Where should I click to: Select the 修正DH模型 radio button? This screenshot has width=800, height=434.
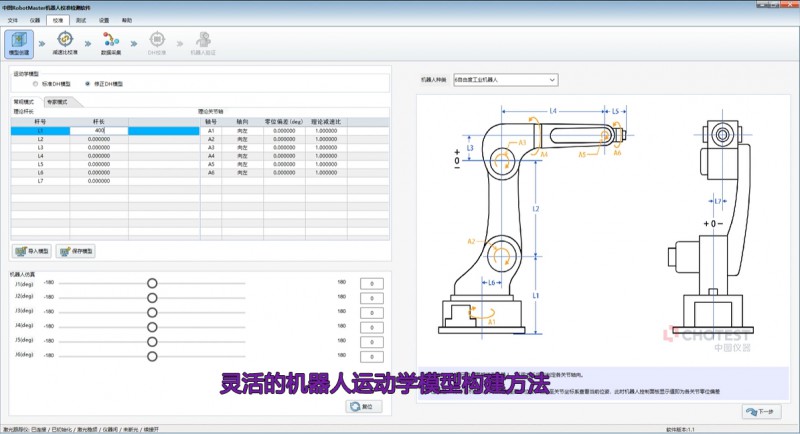pos(87,84)
